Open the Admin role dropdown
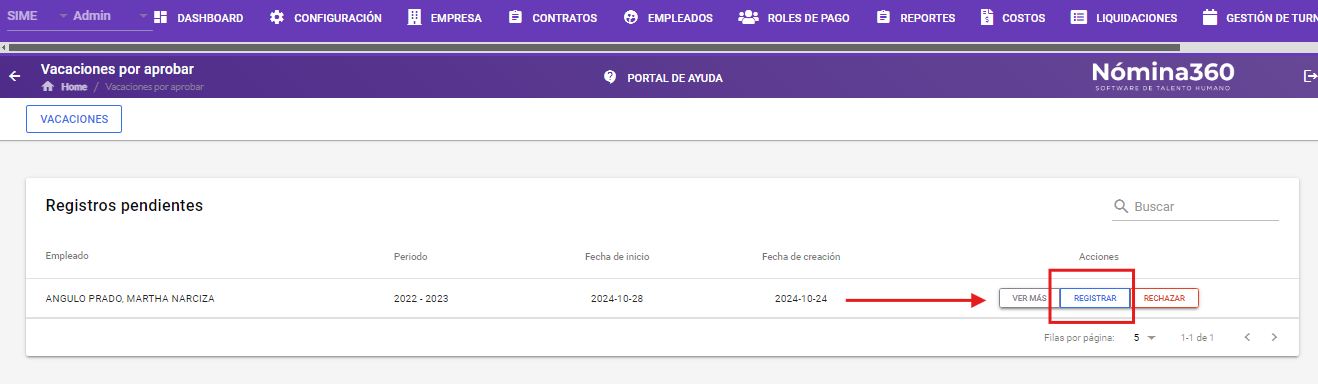The image size is (1318, 384). coord(111,17)
